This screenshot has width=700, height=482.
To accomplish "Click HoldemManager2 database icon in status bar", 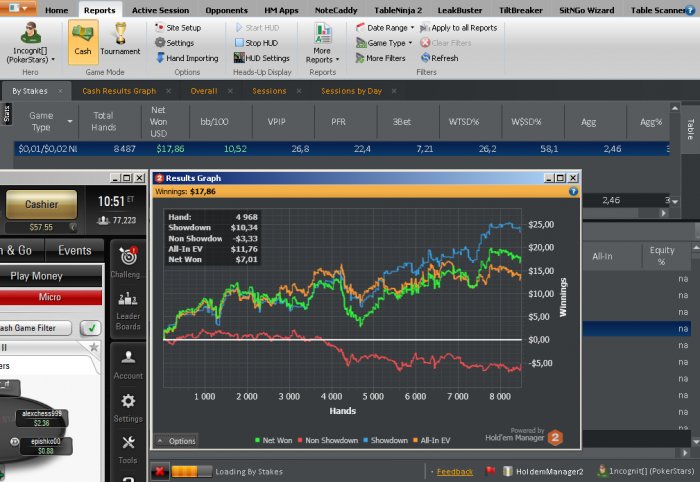I will 508,471.
